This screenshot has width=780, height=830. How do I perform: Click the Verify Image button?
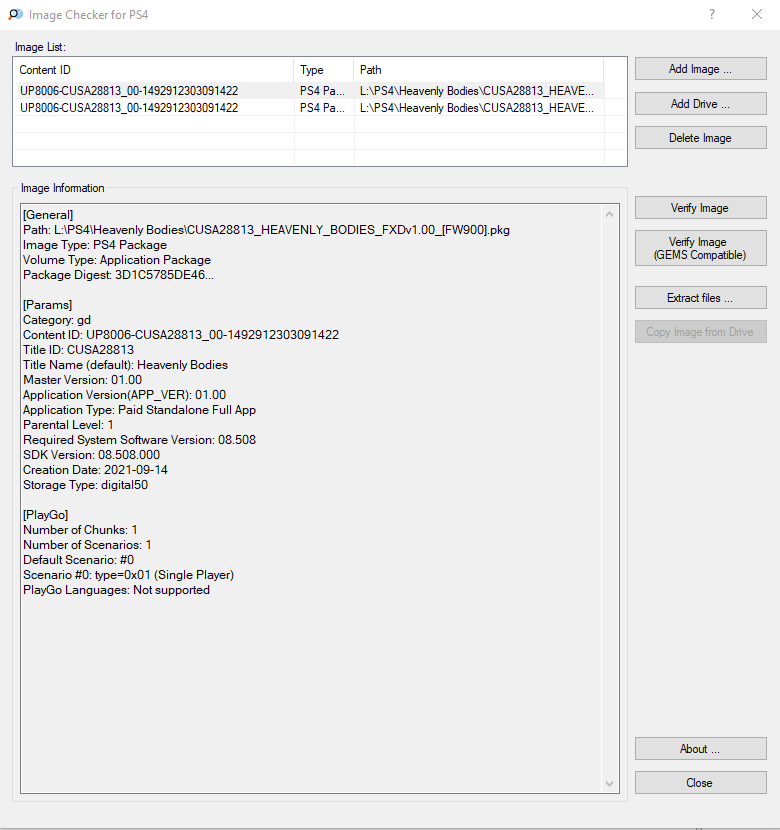[700, 208]
